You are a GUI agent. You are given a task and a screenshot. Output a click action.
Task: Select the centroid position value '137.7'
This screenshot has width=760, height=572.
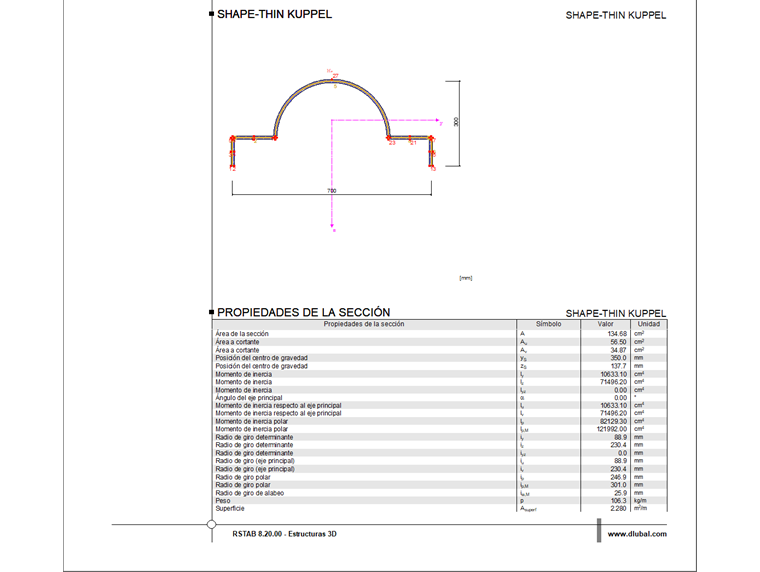point(618,366)
